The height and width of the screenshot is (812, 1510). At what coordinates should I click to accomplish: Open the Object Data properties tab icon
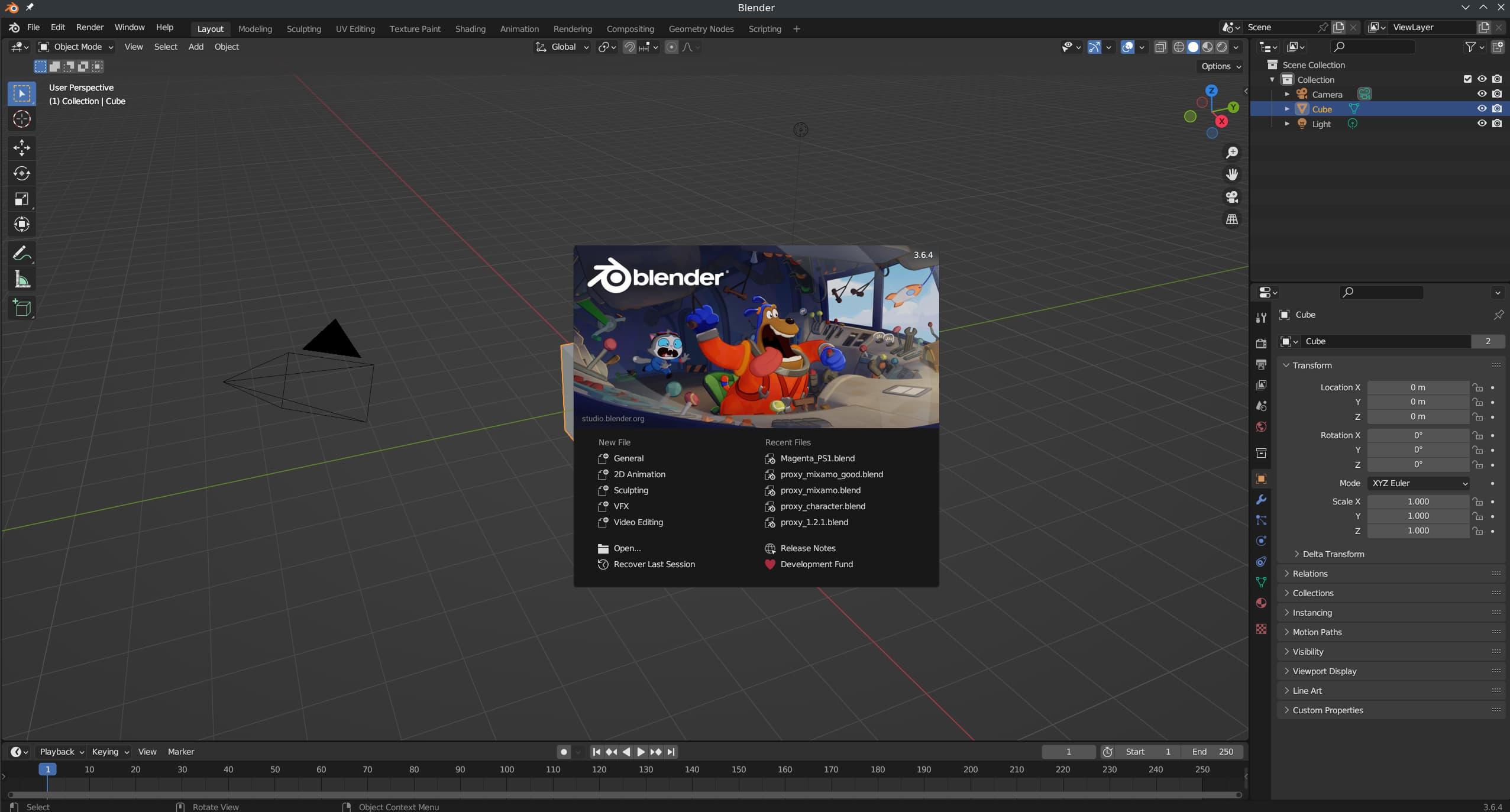click(x=1261, y=583)
